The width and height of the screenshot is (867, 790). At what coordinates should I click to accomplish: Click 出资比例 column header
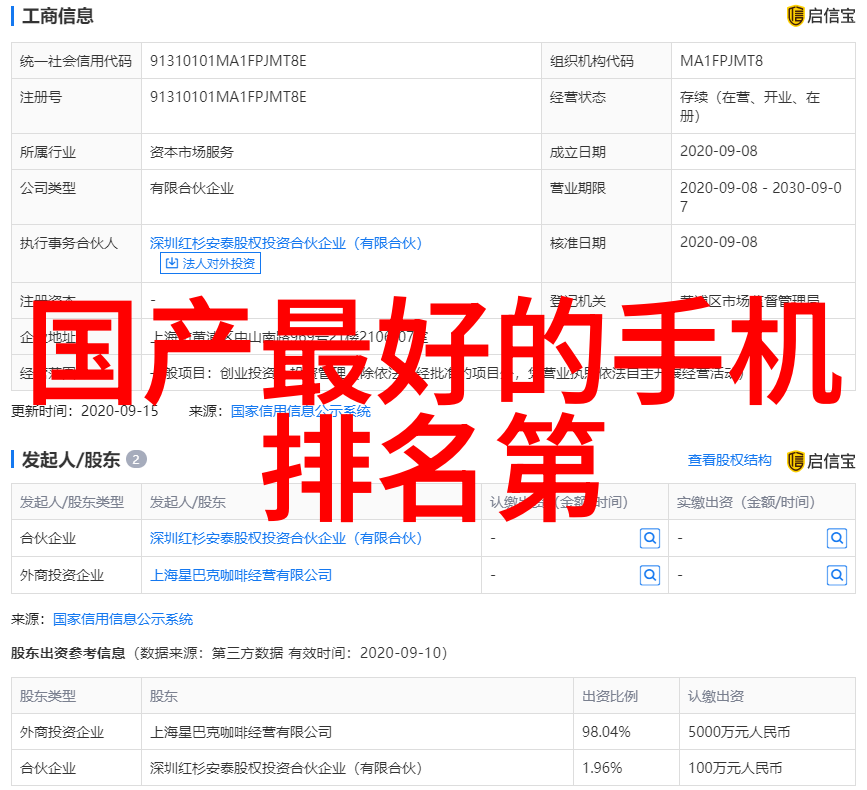[609, 696]
